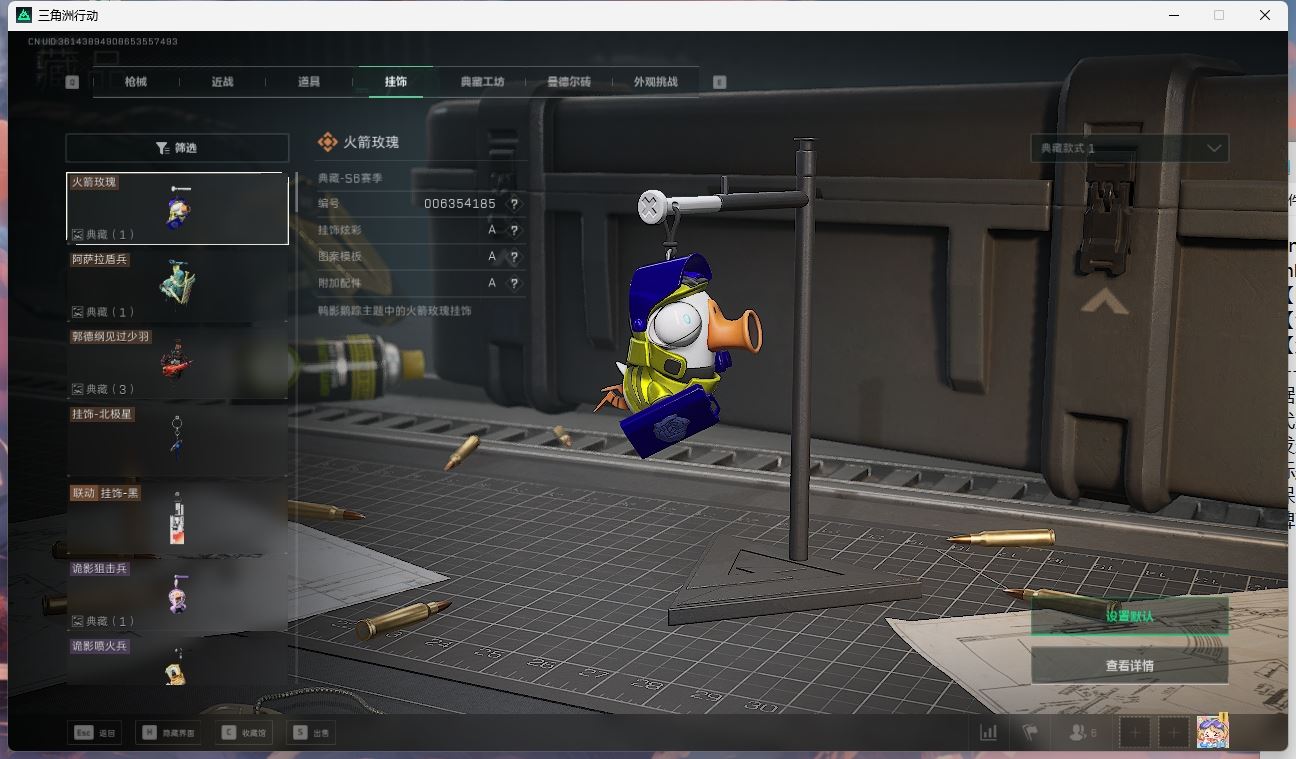
Task: Click the help icon beside 编号 serial number
Action: (514, 204)
